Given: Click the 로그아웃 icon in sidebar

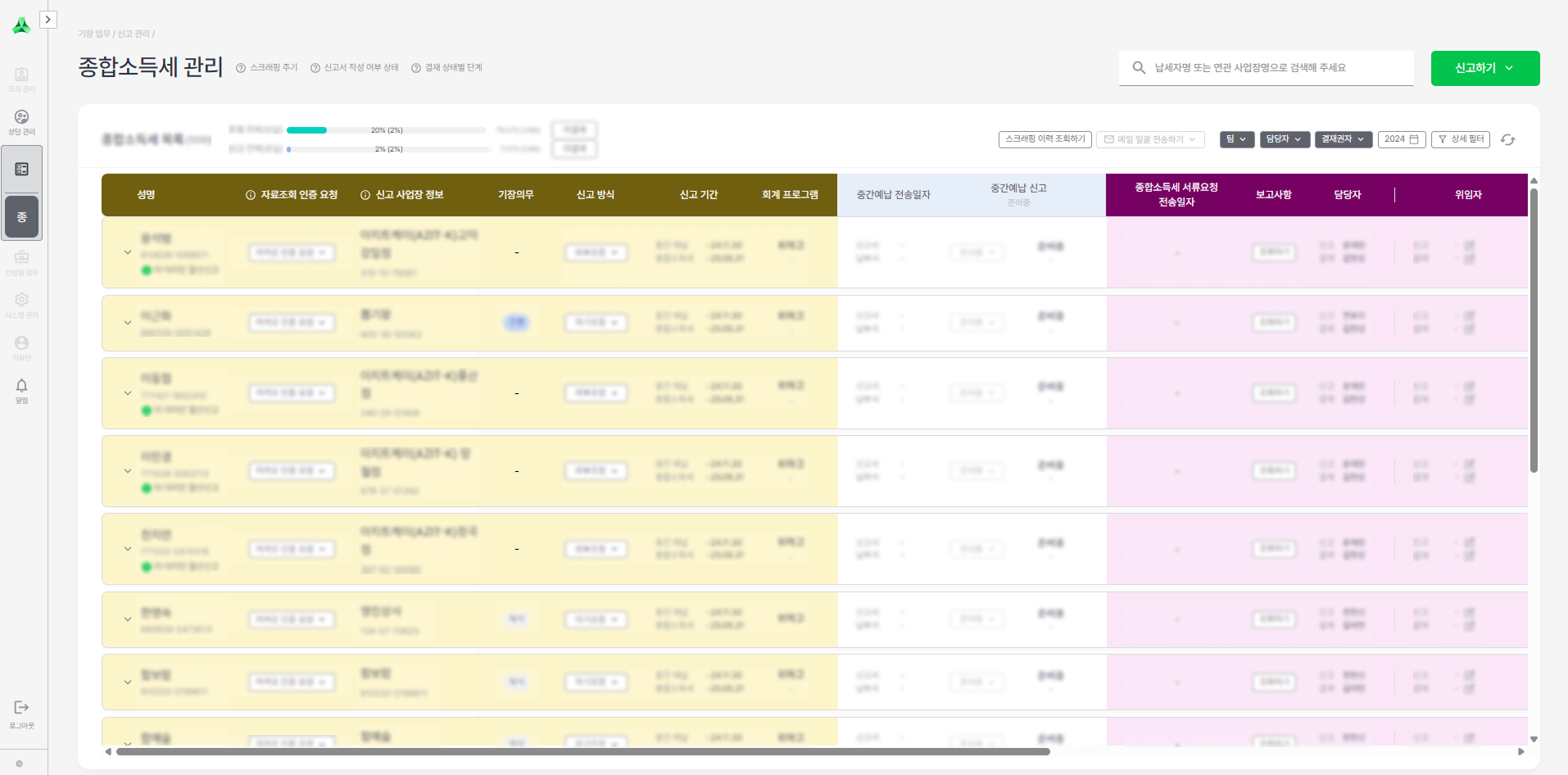Looking at the screenshot, I should 22,708.
